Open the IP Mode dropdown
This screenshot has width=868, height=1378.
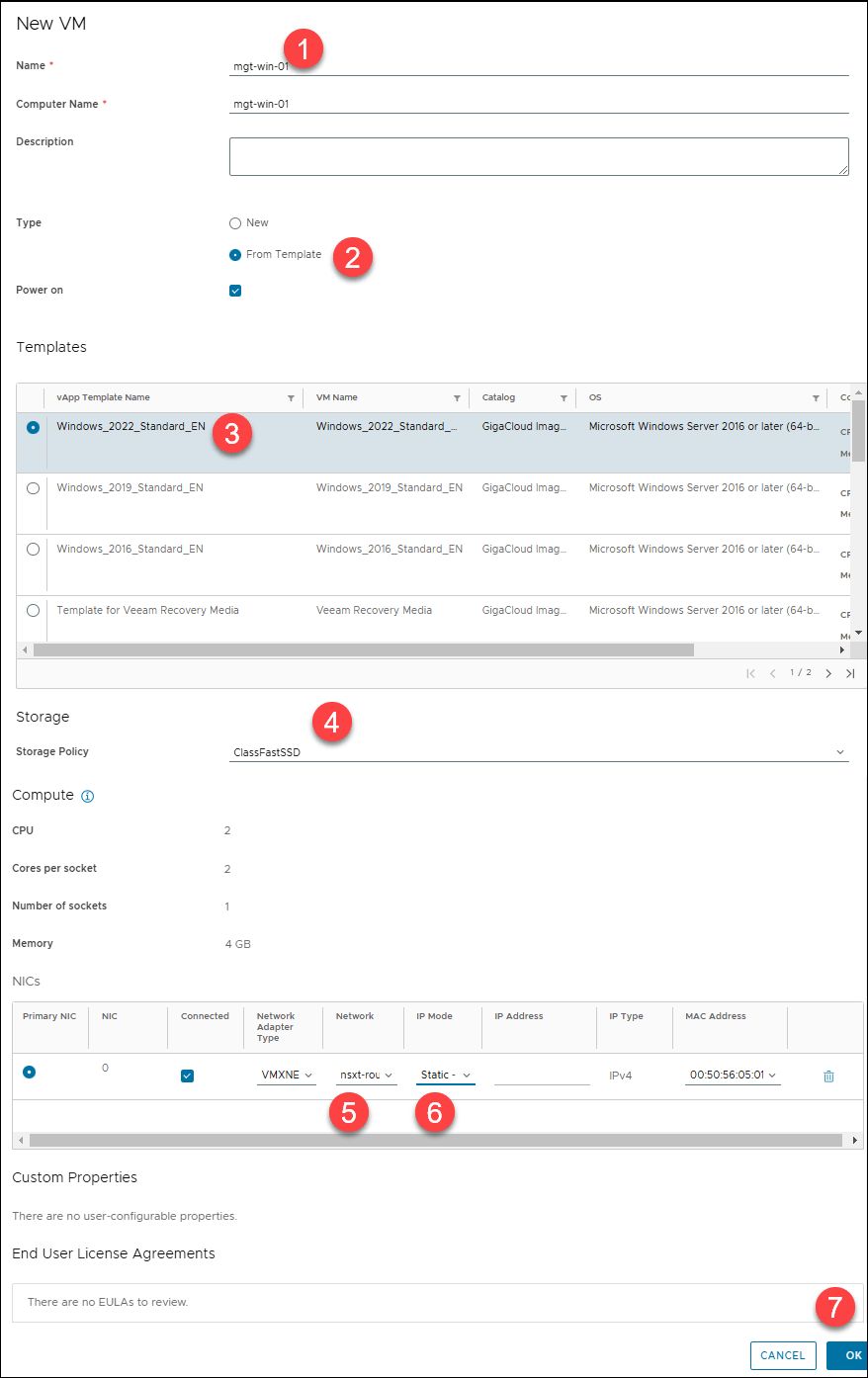coord(445,1075)
